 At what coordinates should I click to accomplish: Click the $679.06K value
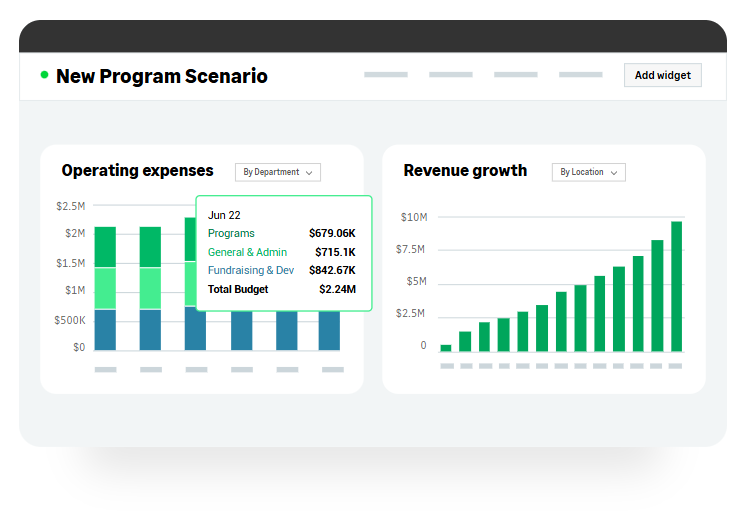[332, 234]
